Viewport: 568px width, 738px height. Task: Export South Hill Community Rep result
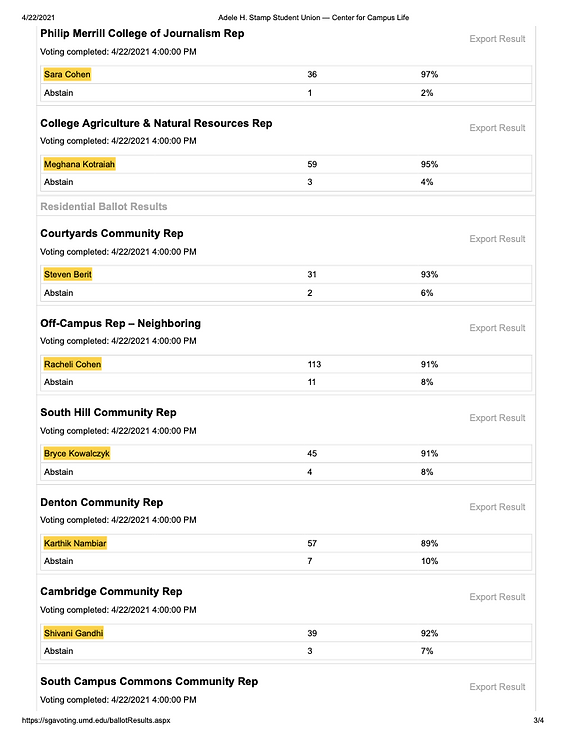497,418
